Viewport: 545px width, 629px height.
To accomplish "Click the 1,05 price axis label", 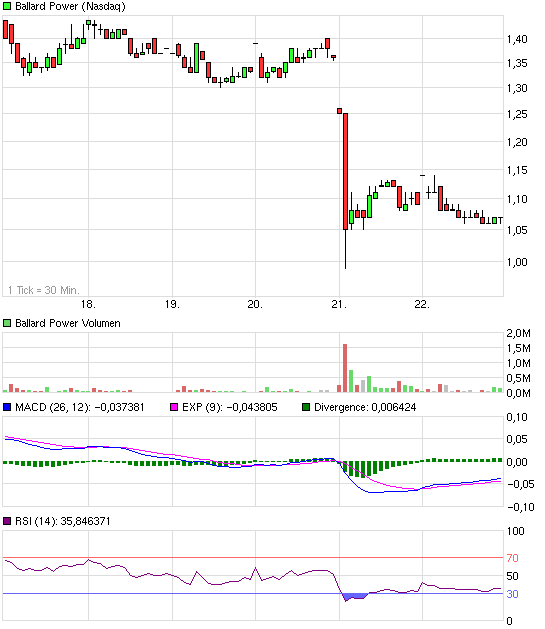I will 517,230.
